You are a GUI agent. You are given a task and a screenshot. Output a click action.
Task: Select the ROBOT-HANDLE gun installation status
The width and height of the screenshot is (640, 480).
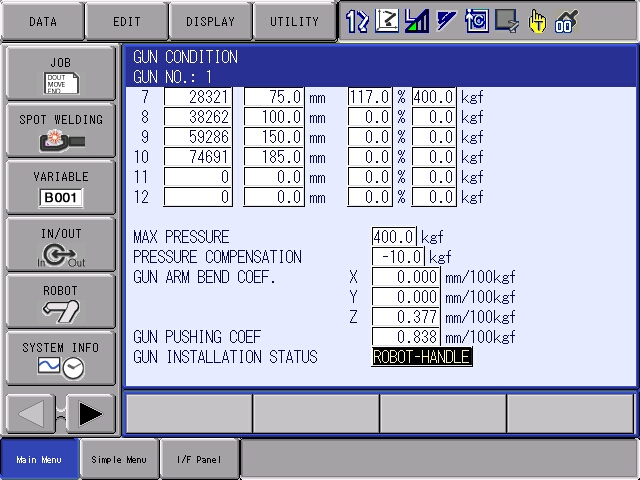(421, 357)
